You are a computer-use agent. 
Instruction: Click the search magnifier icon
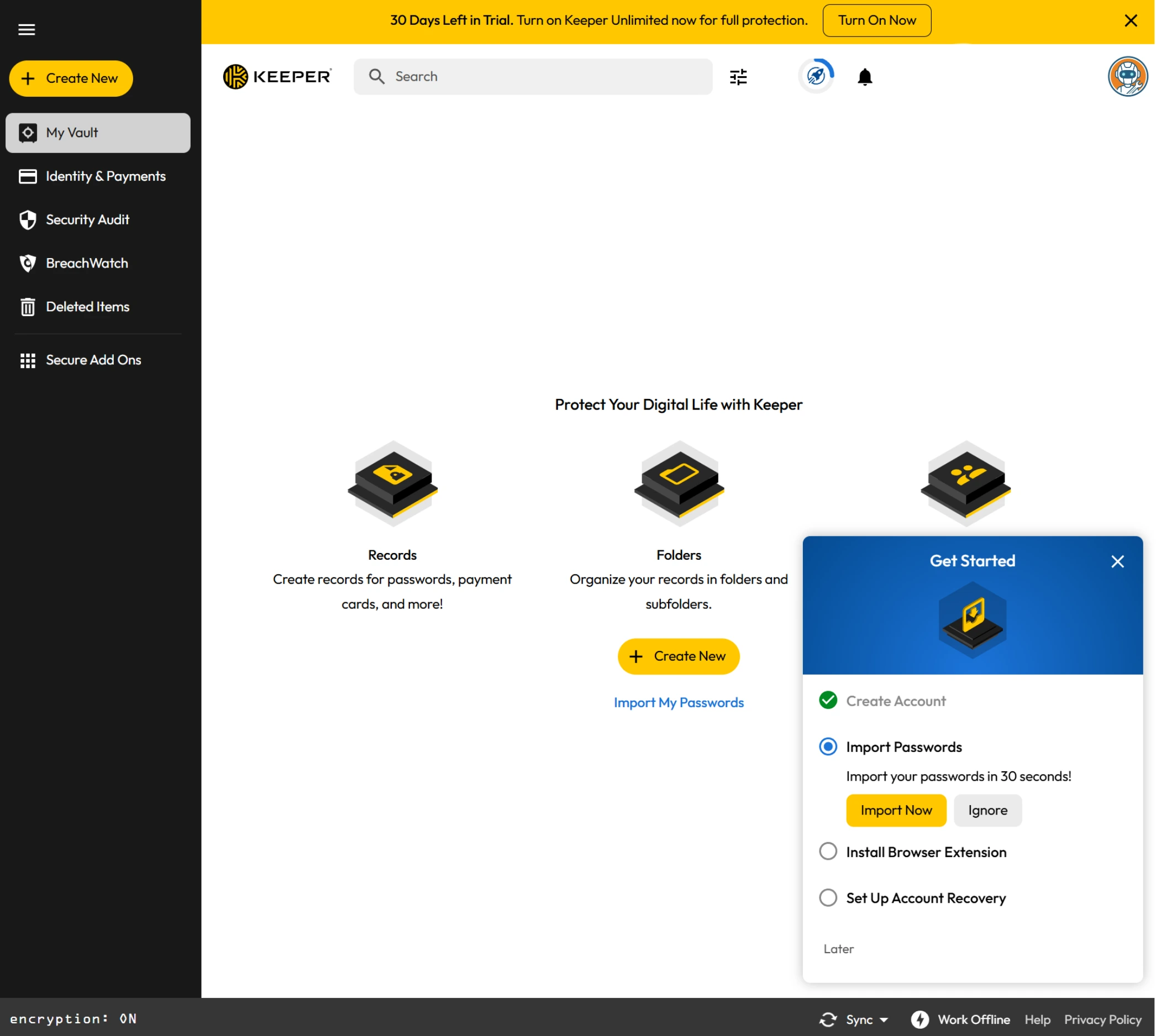coord(376,76)
